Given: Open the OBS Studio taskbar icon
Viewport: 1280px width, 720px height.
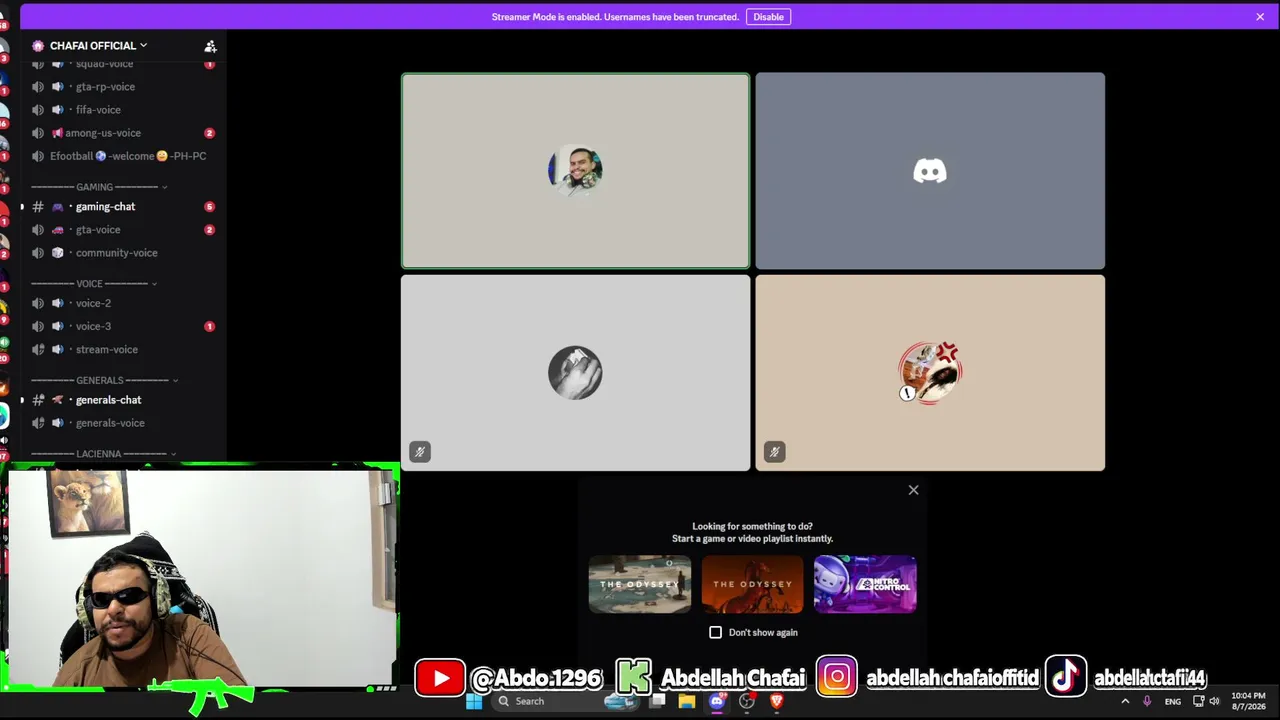Looking at the screenshot, I should (x=747, y=702).
